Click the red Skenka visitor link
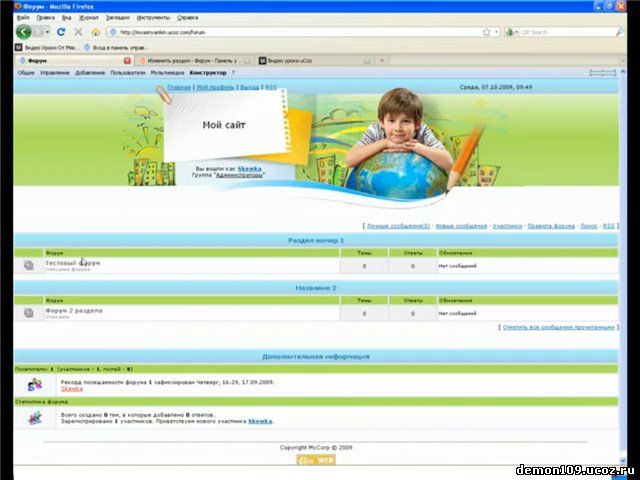 pyautogui.click(x=72, y=389)
